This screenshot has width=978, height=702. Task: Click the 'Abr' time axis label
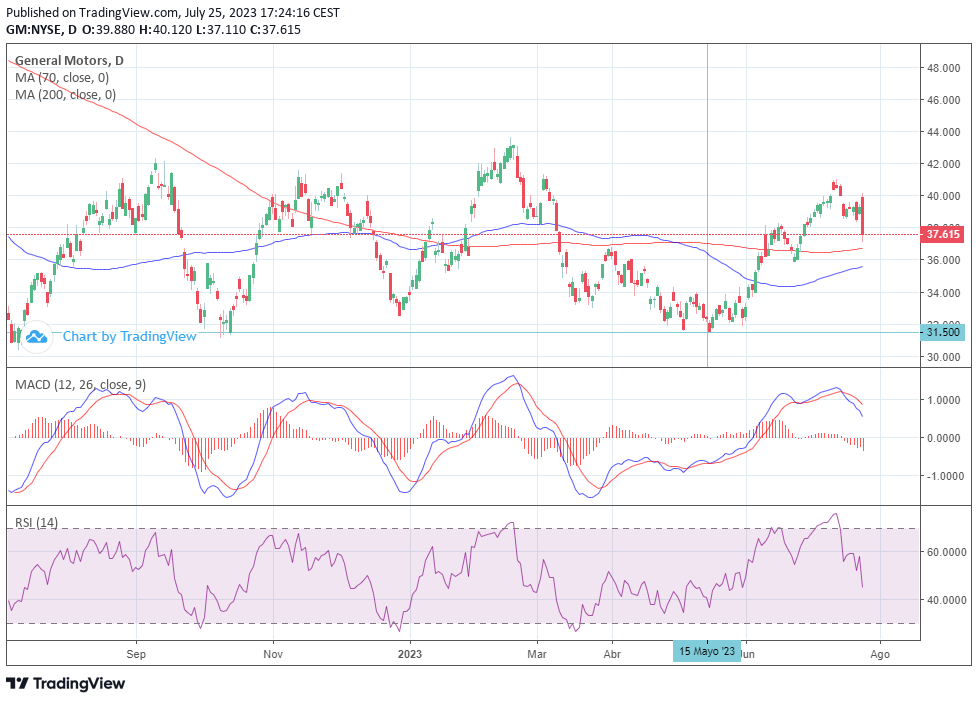612,654
